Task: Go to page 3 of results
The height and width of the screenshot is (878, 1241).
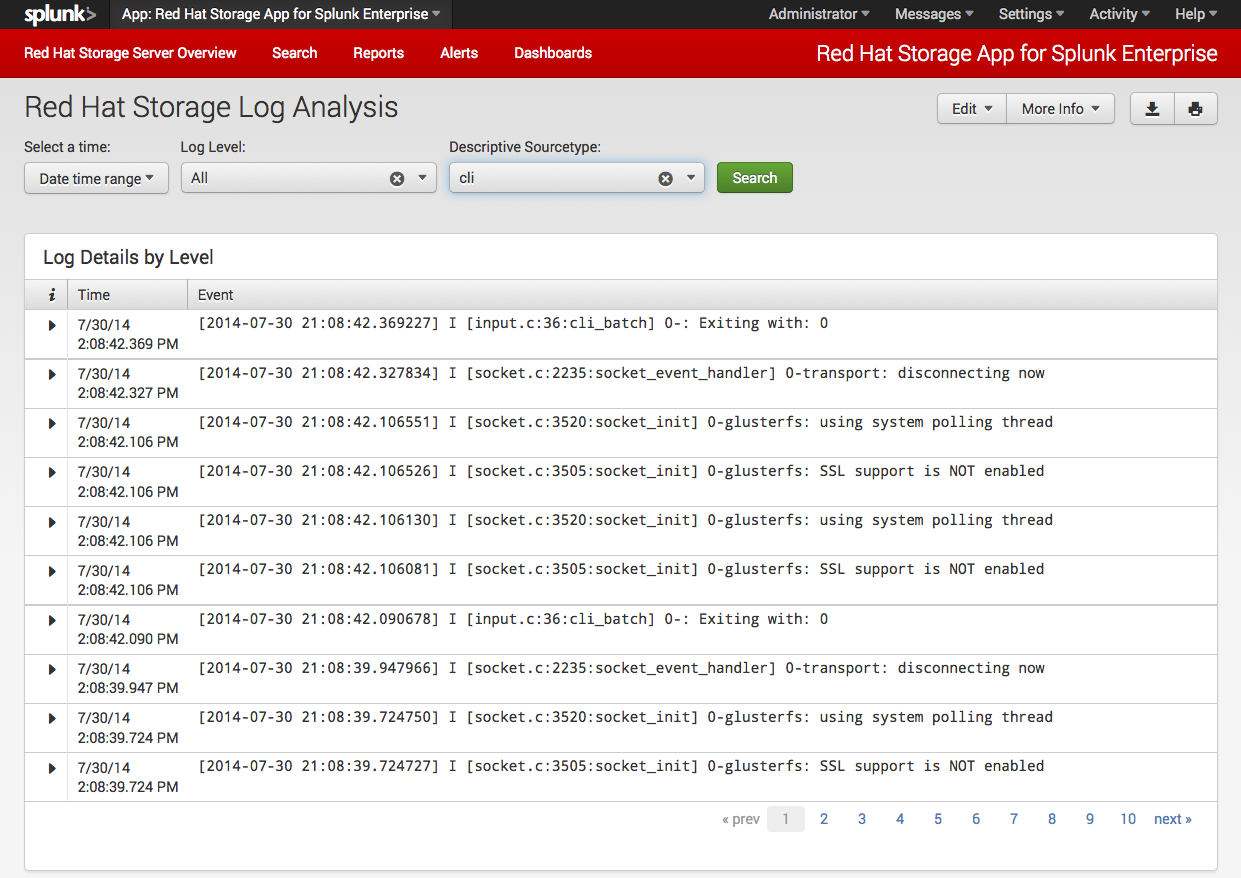Action: point(862,819)
